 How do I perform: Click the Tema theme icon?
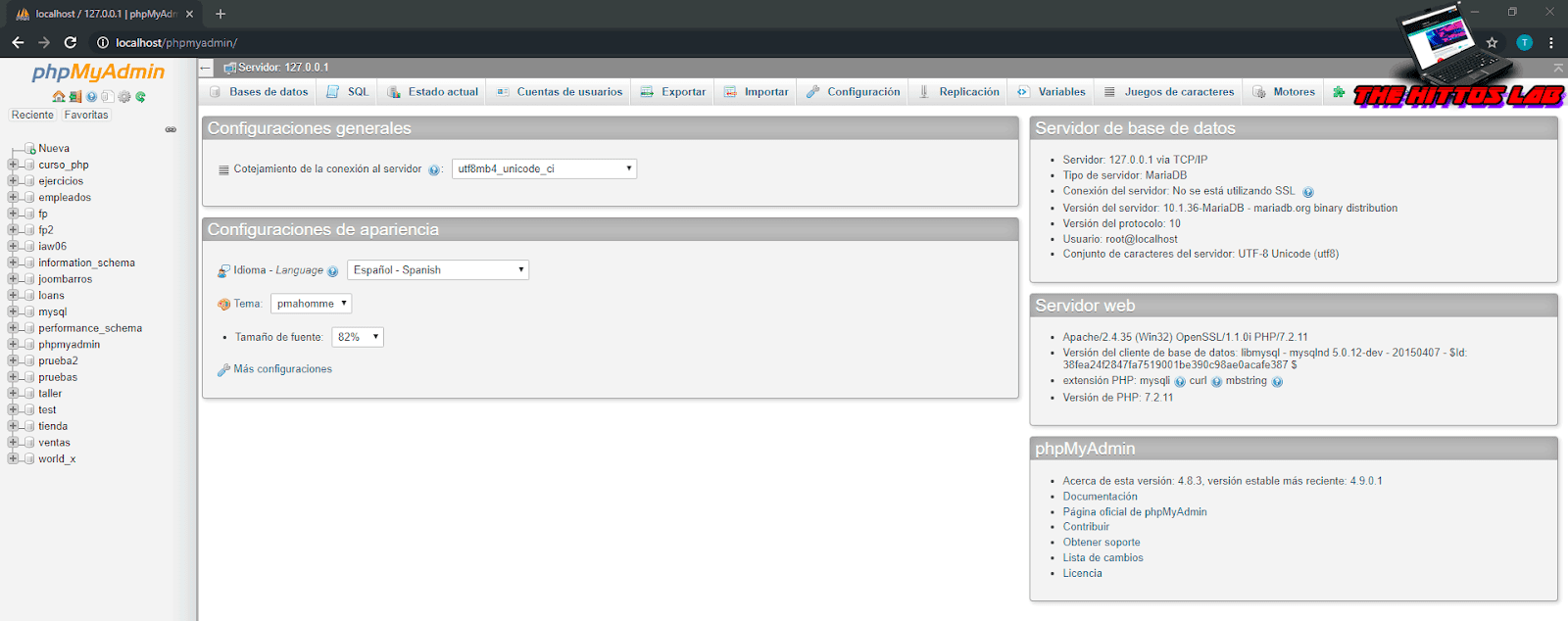pos(224,305)
